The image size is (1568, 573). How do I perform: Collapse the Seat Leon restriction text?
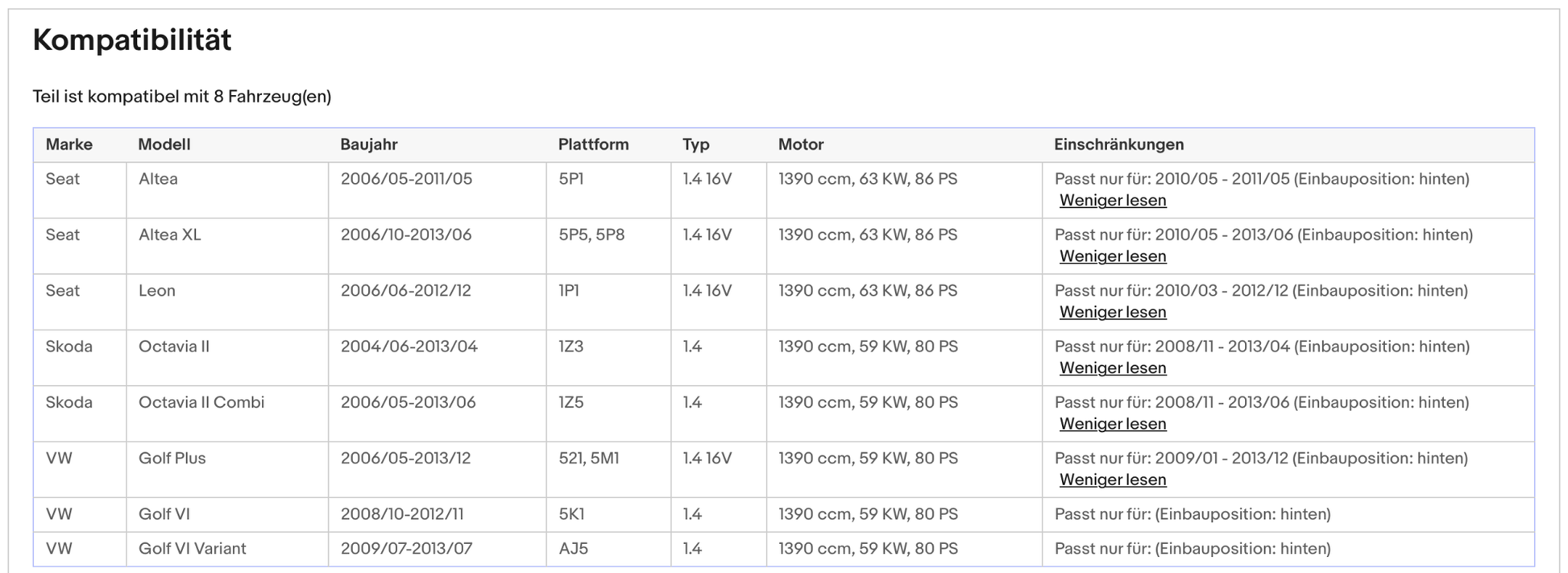[1112, 312]
